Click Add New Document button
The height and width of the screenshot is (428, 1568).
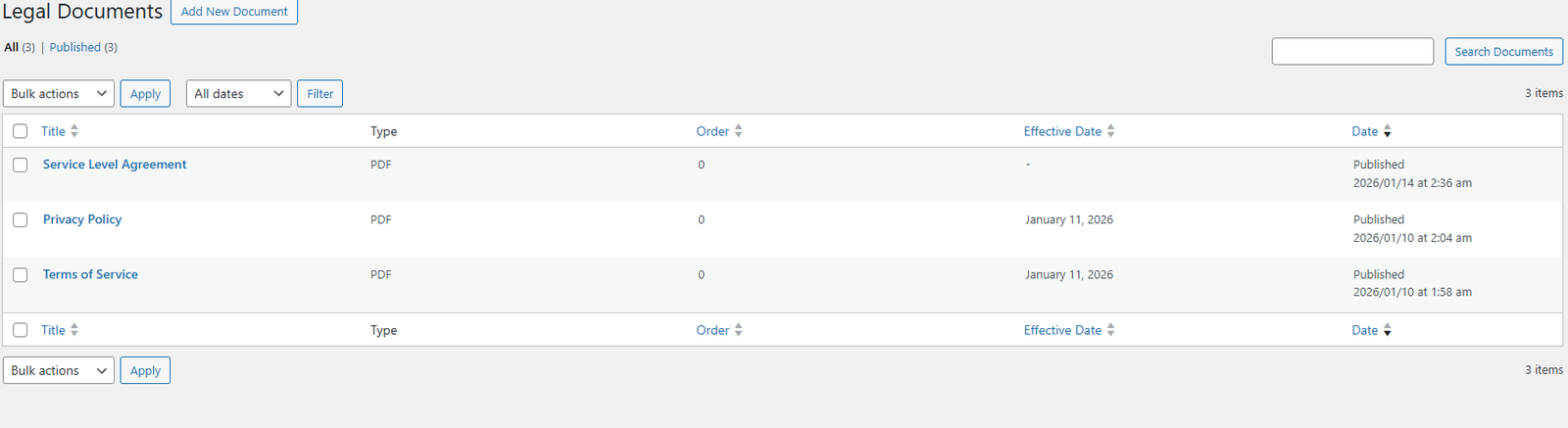[234, 12]
